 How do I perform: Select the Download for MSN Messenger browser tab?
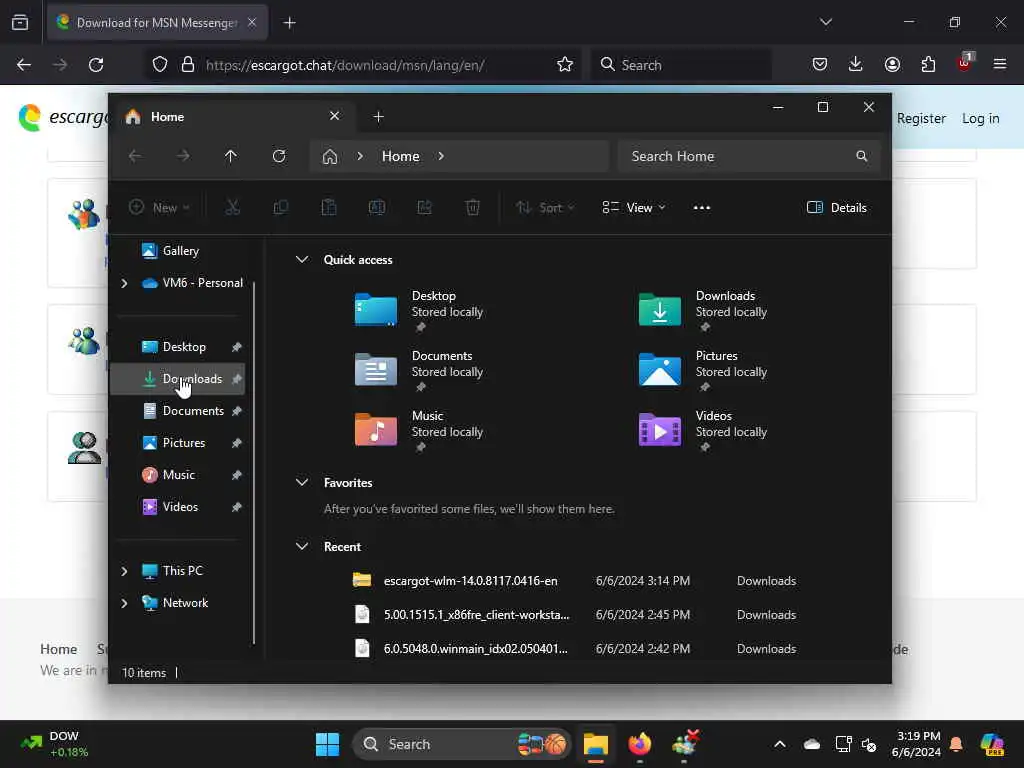pos(157,22)
